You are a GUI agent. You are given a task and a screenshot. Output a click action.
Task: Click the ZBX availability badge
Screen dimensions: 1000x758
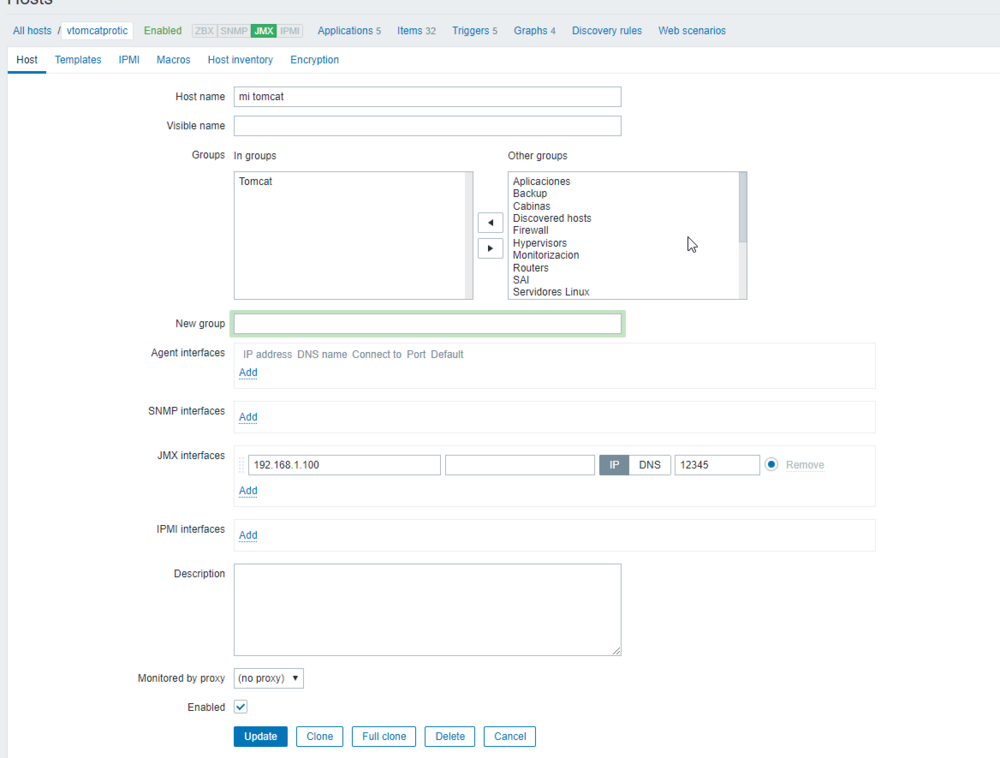[204, 31]
